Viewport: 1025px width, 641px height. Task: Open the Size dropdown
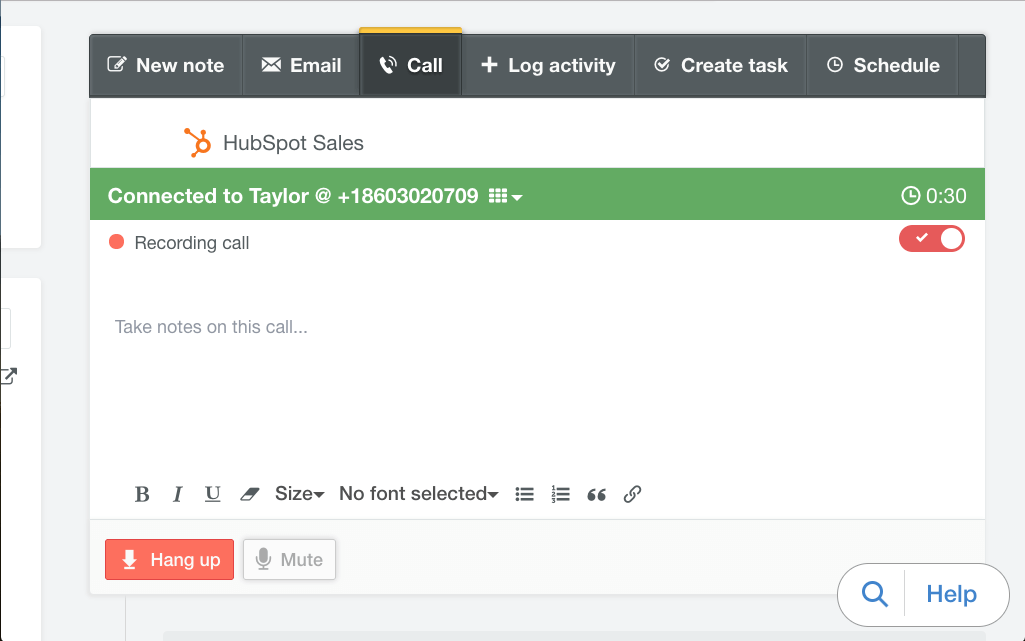point(297,493)
